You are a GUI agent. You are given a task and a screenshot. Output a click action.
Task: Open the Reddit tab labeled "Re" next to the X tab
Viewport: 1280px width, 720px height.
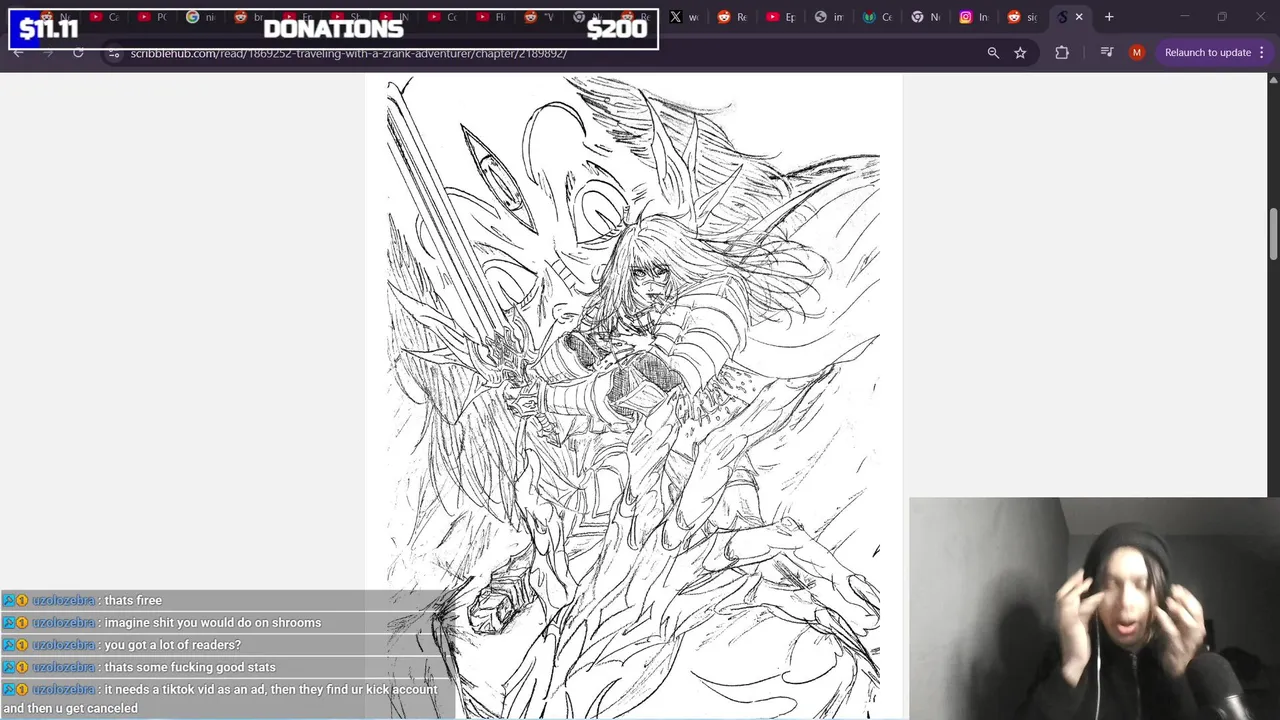[x=733, y=17]
